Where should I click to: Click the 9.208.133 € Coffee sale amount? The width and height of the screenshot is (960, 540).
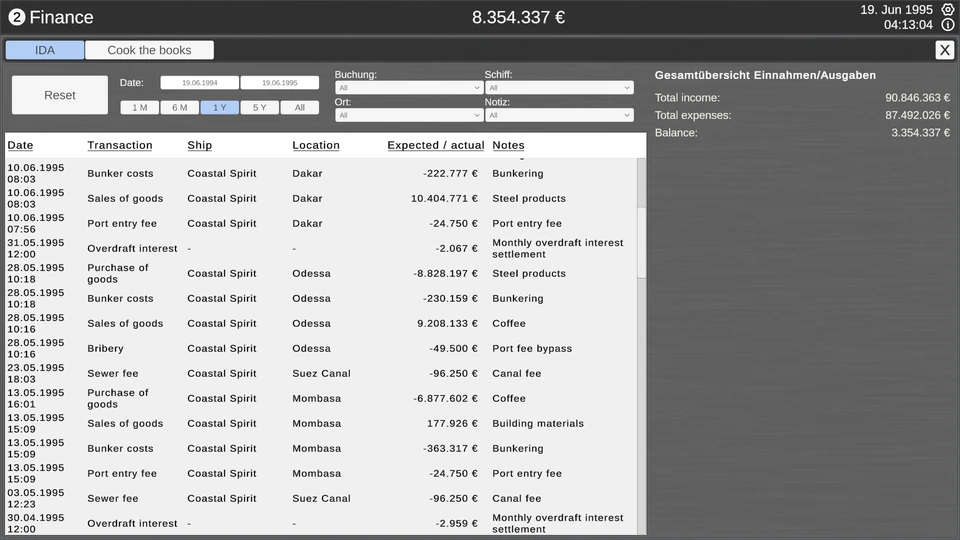pyautogui.click(x=447, y=323)
